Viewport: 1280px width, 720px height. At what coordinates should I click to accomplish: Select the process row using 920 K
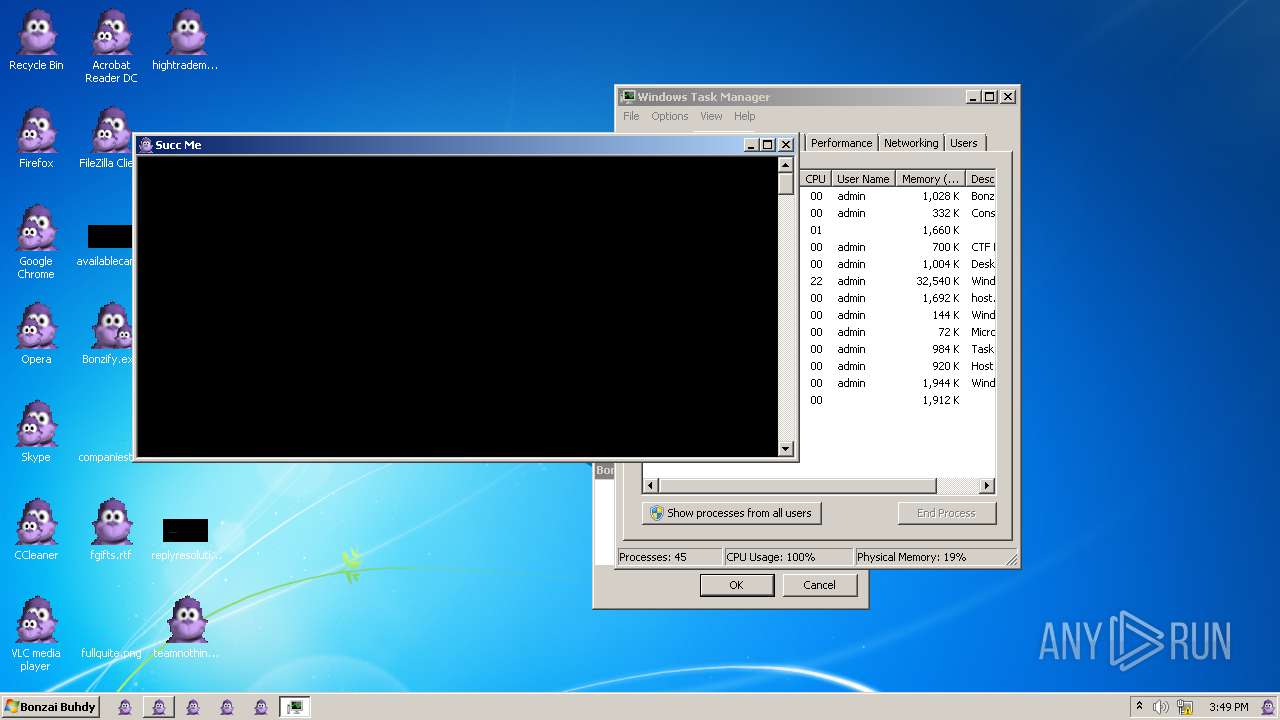click(898, 366)
